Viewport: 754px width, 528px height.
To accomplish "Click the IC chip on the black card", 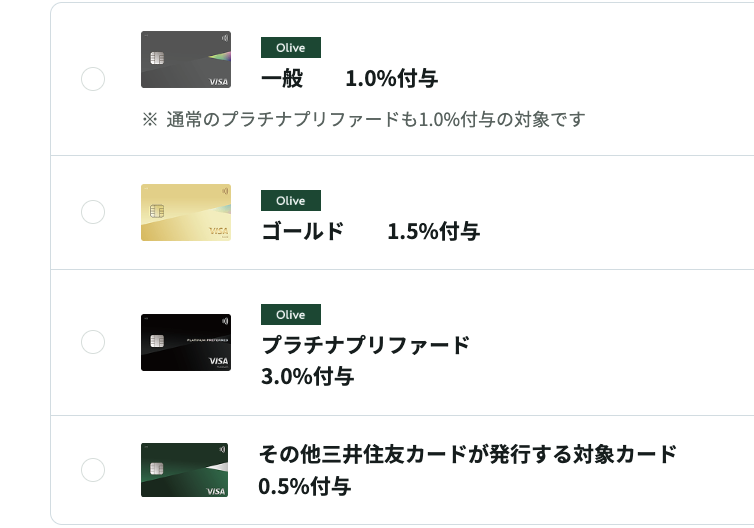I will tap(156, 341).
